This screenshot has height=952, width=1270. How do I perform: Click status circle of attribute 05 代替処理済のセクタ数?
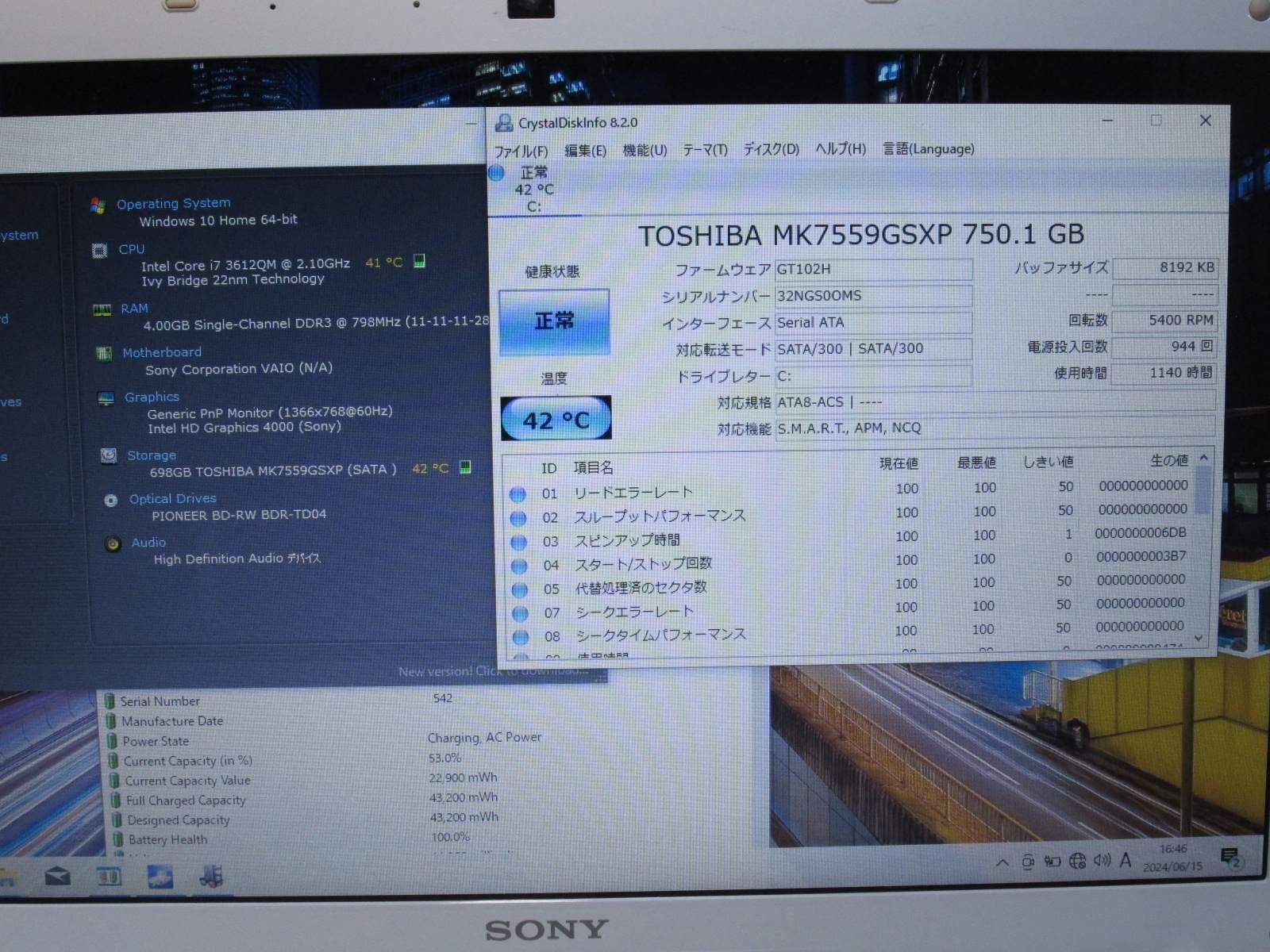click(x=520, y=589)
